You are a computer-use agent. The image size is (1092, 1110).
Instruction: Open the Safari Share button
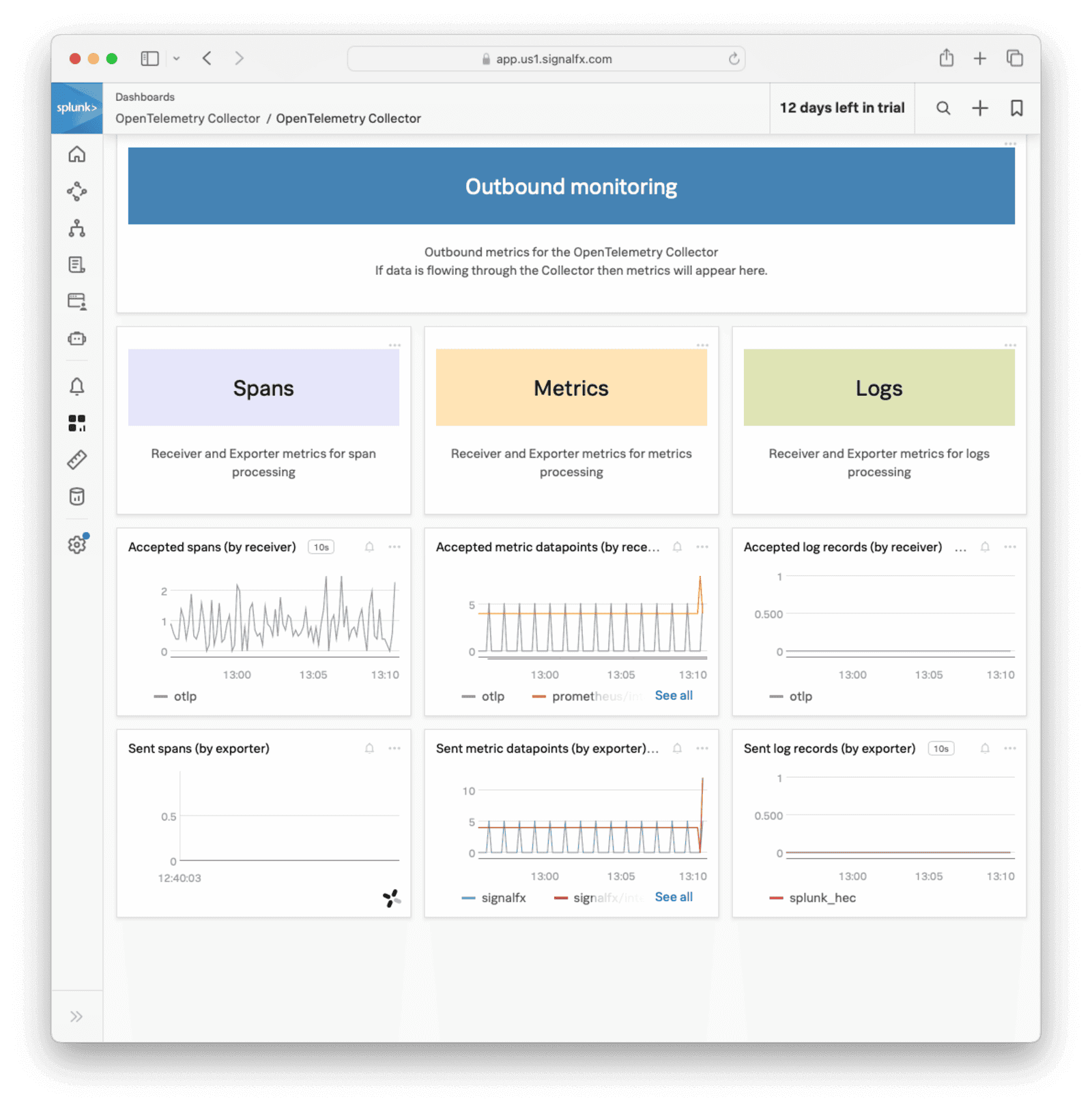point(946,57)
